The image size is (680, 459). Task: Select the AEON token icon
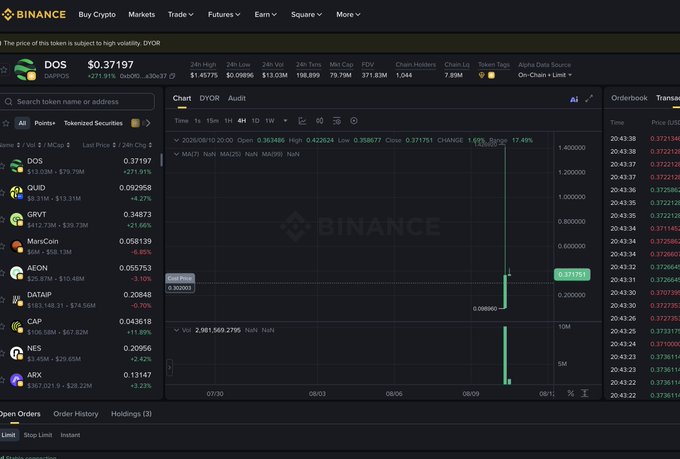(x=16, y=273)
